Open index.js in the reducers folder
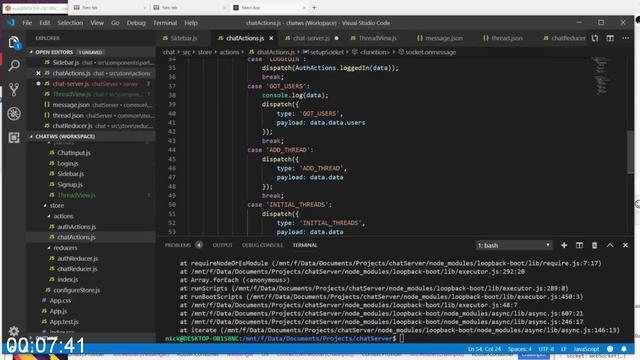Image resolution: width=640 pixels, height=360 pixels. click(67, 280)
